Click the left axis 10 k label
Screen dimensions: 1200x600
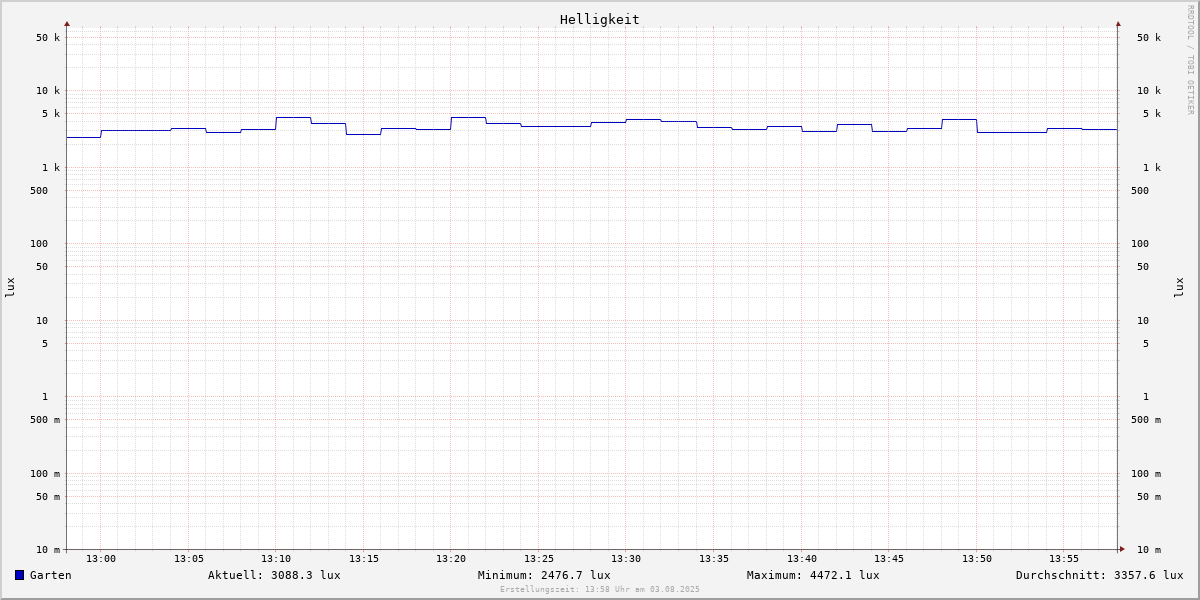point(48,91)
